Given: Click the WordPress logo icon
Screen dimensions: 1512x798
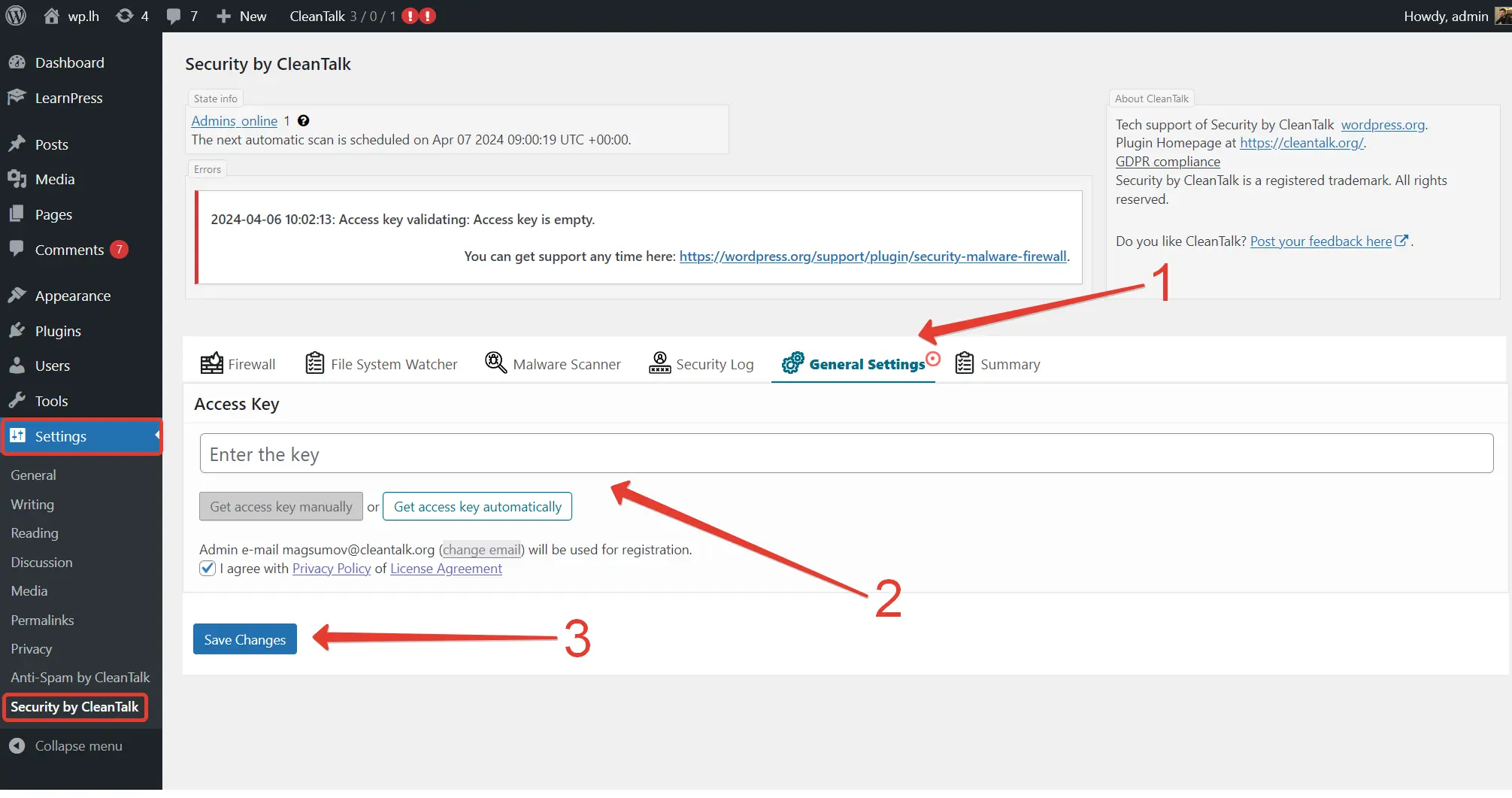Looking at the screenshot, I should (x=16, y=16).
